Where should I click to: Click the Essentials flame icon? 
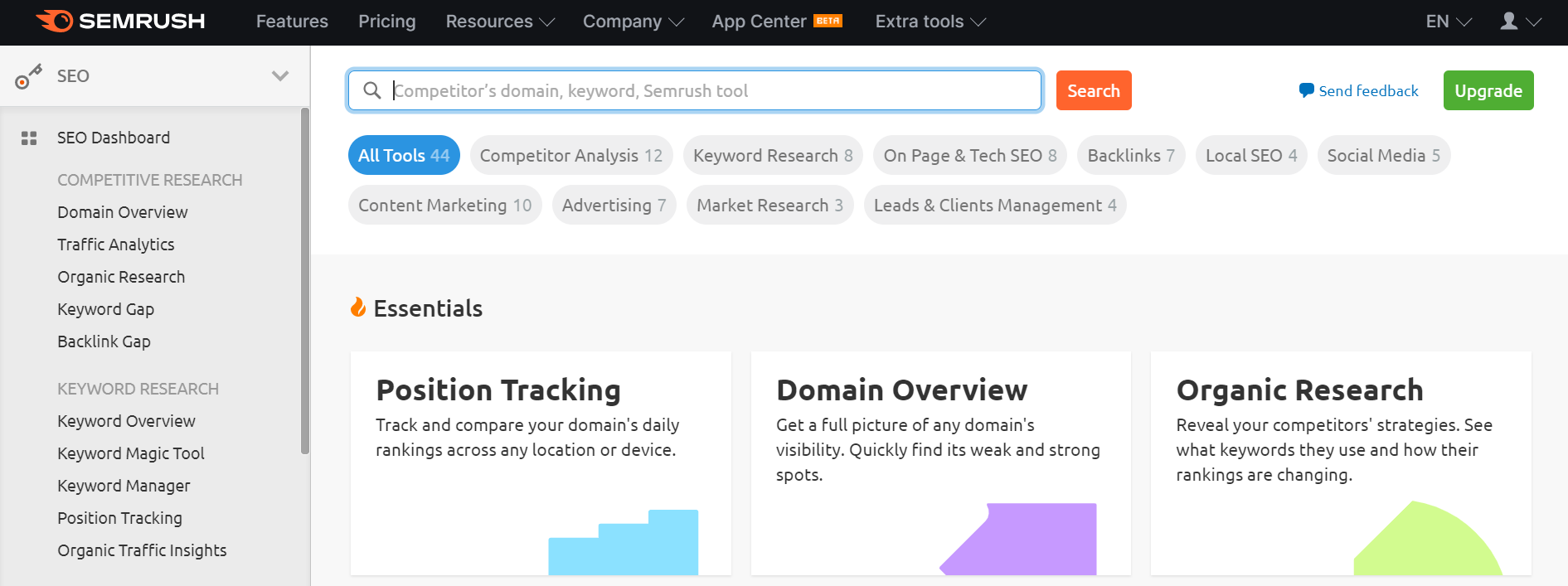pyautogui.click(x=358, y=308)
